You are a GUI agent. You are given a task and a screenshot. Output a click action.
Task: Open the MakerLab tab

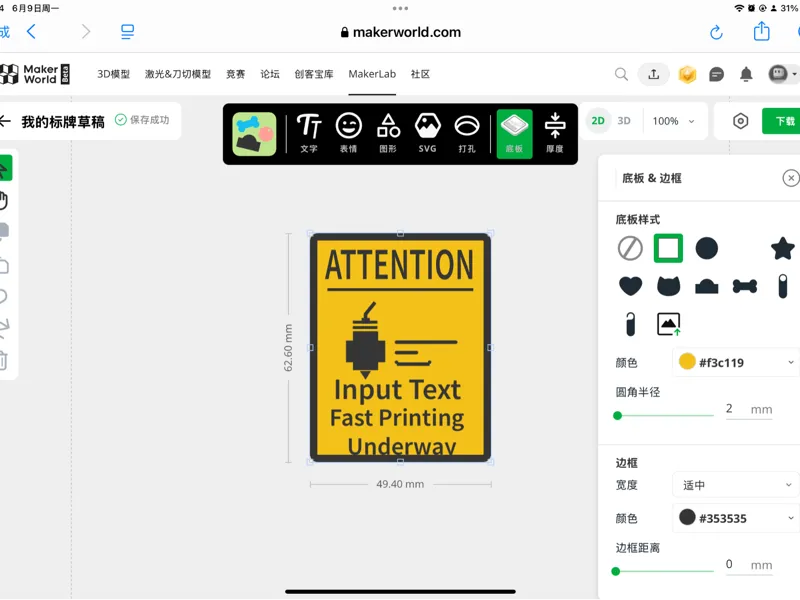coord(372,74)
